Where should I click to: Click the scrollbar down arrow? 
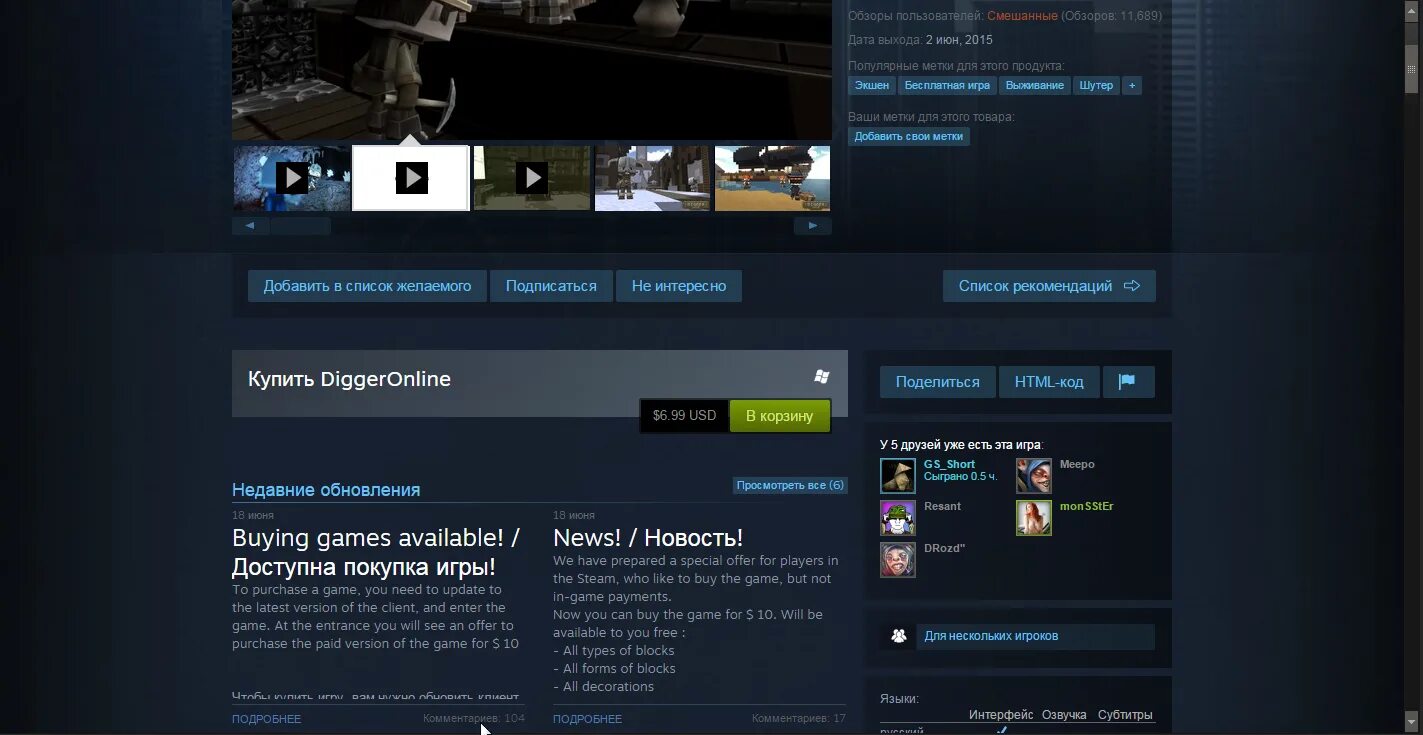coord(1412,721)
